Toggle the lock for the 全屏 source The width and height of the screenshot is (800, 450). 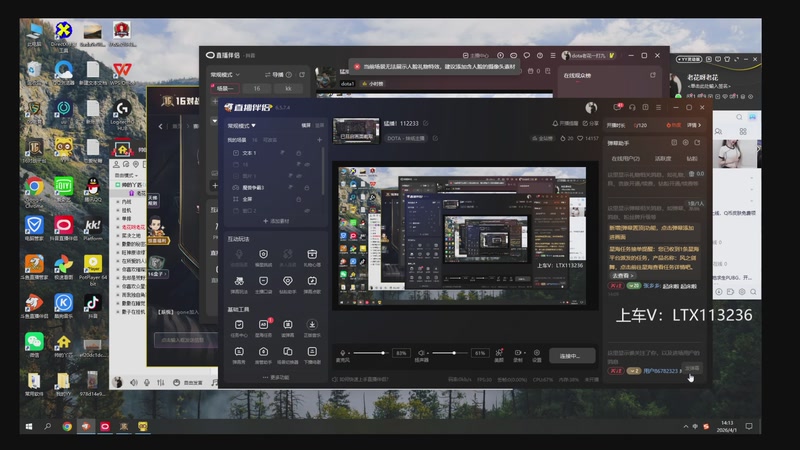(x=298, y=199)
